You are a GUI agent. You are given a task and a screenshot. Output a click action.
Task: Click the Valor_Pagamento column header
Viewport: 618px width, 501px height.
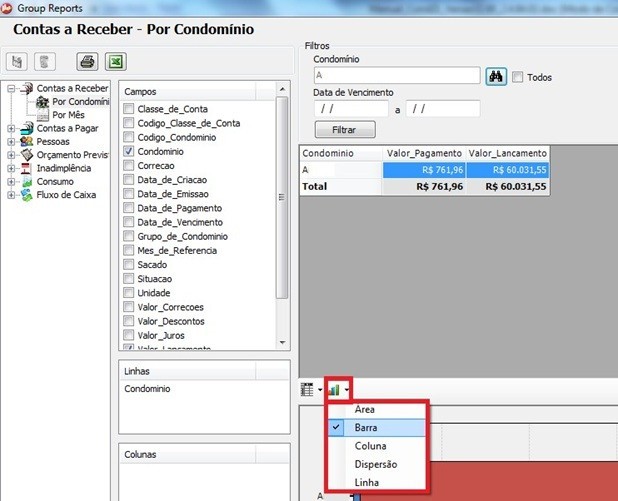424,153
